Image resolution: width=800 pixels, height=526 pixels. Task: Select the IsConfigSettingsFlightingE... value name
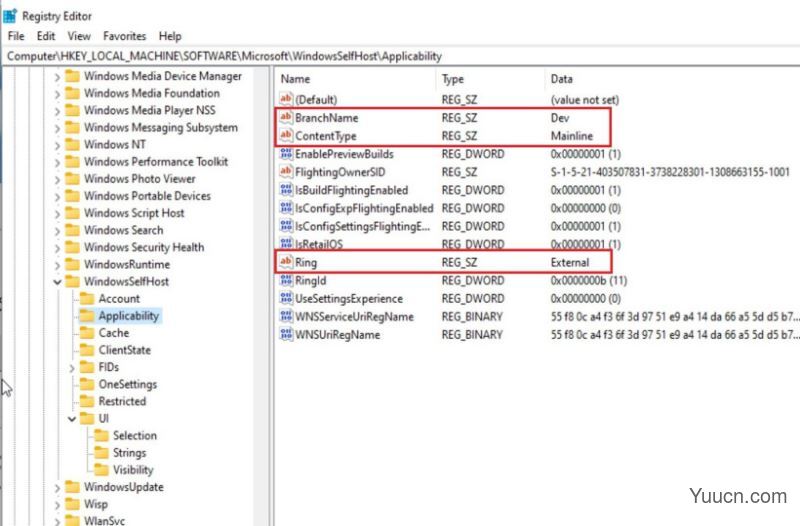point(362,226)
